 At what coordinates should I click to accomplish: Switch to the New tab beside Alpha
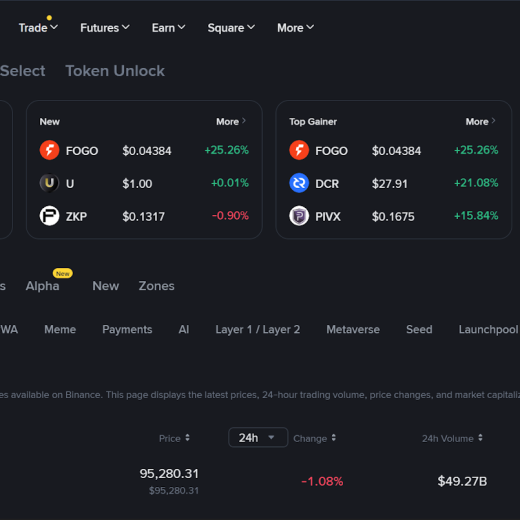106,286
